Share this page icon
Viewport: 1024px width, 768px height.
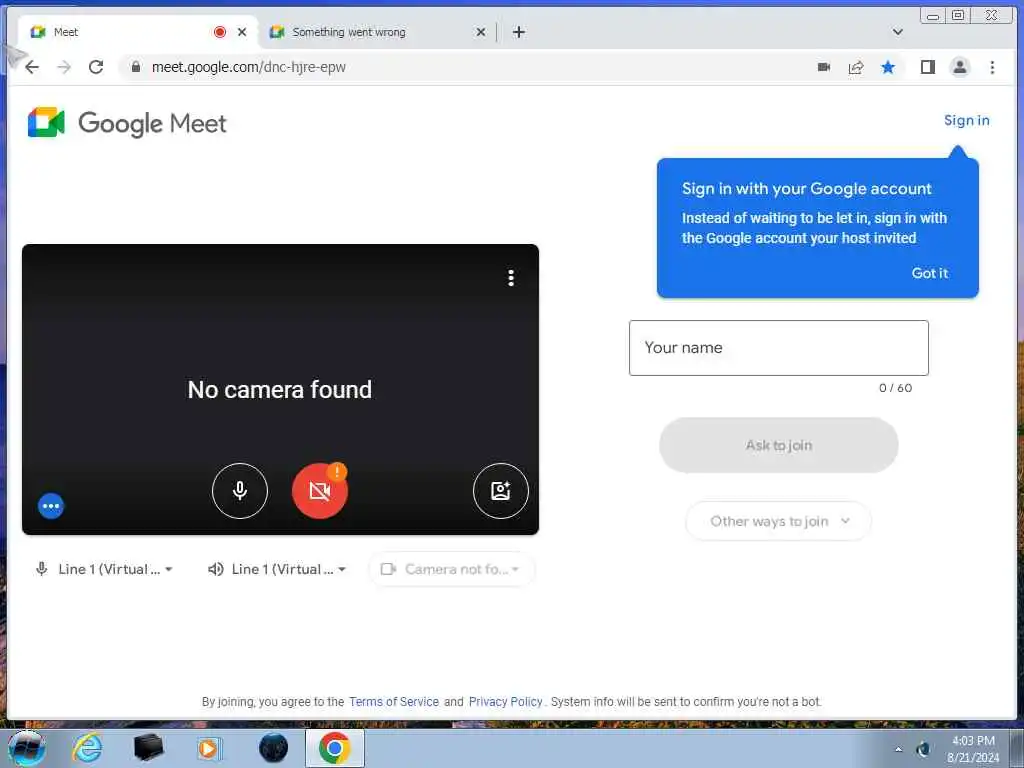pyautogui.click(x=856, y=67)
